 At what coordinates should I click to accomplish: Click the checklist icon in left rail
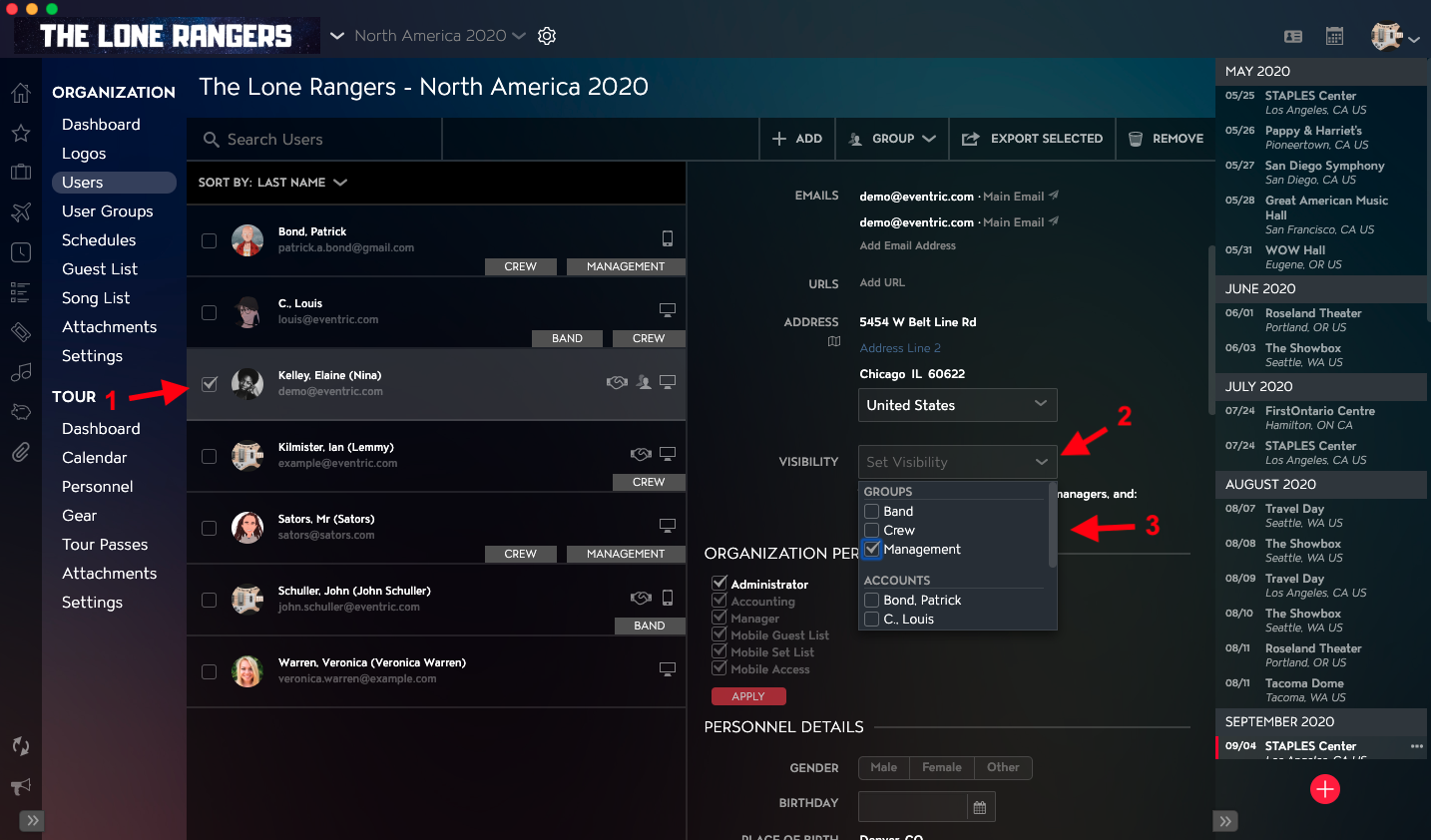tap(20, 292)
